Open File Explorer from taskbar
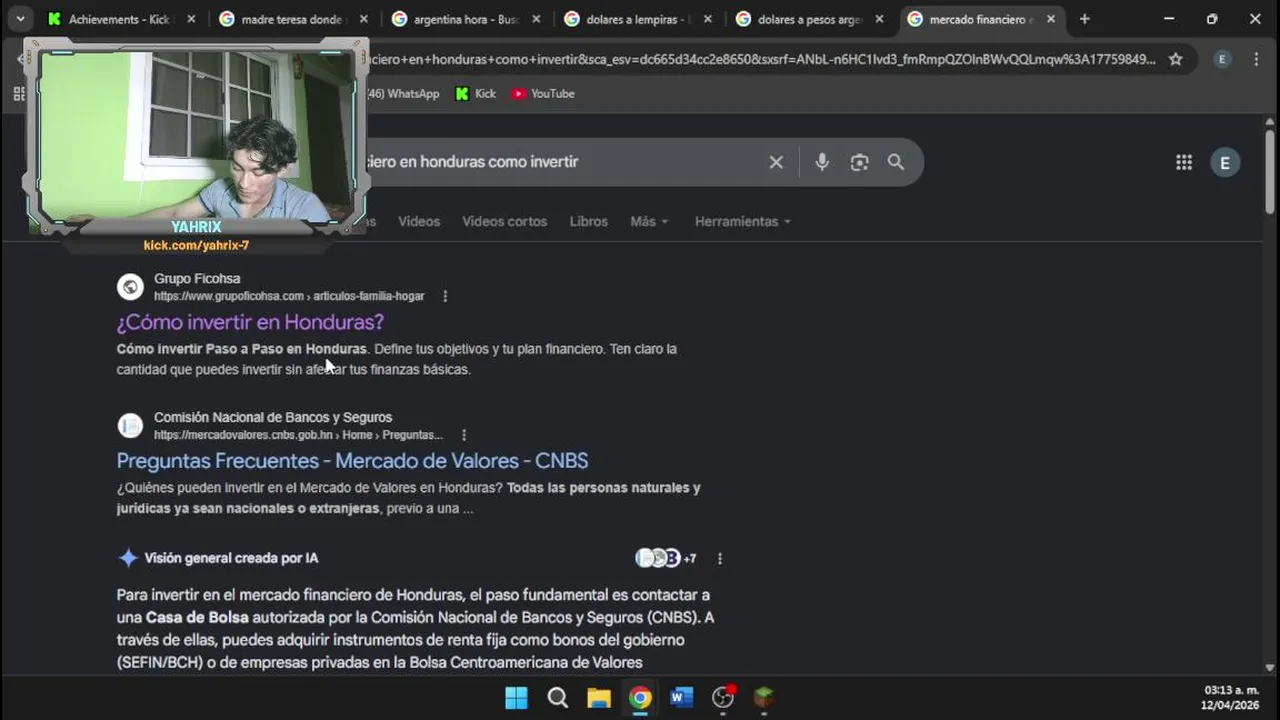This screenshot has height=720, width=1280. 599,697
